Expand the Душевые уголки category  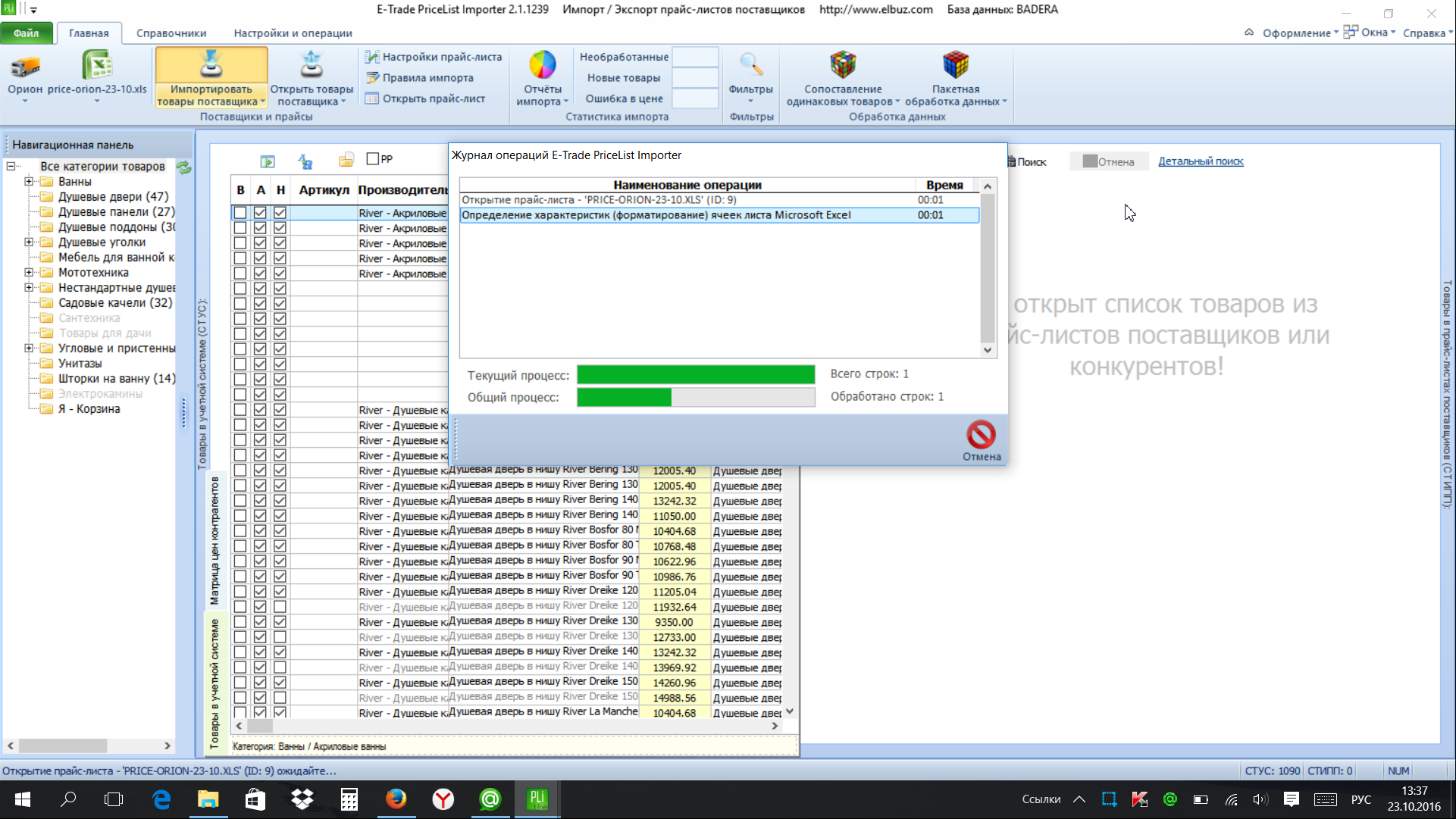(x=29, y=242)
